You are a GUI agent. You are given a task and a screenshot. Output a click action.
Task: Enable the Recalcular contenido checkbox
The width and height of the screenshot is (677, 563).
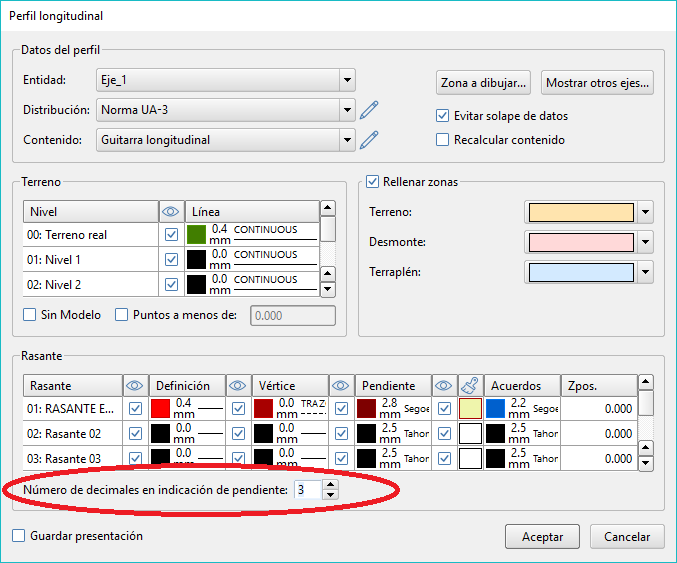[443, 140]
